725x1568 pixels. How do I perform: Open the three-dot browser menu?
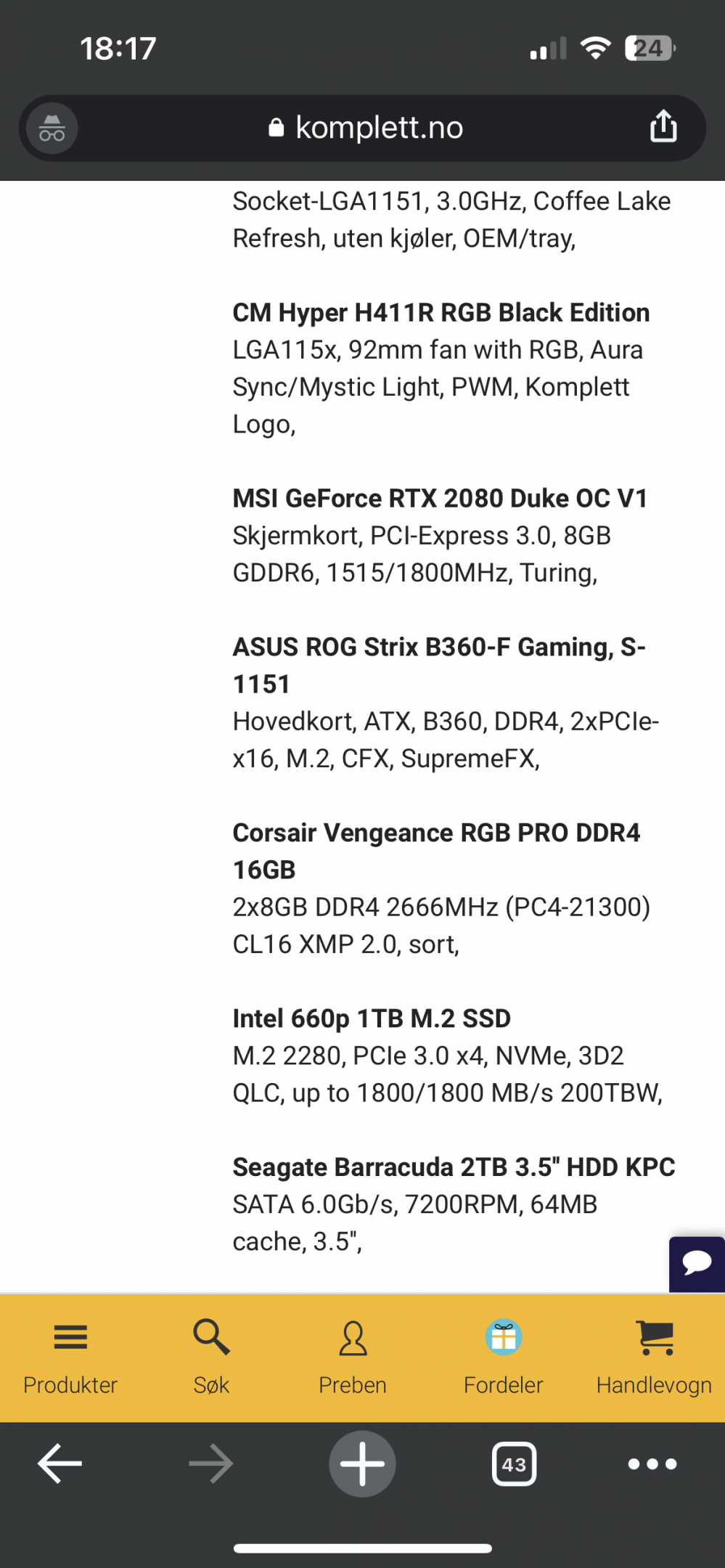coord(652,1463)
